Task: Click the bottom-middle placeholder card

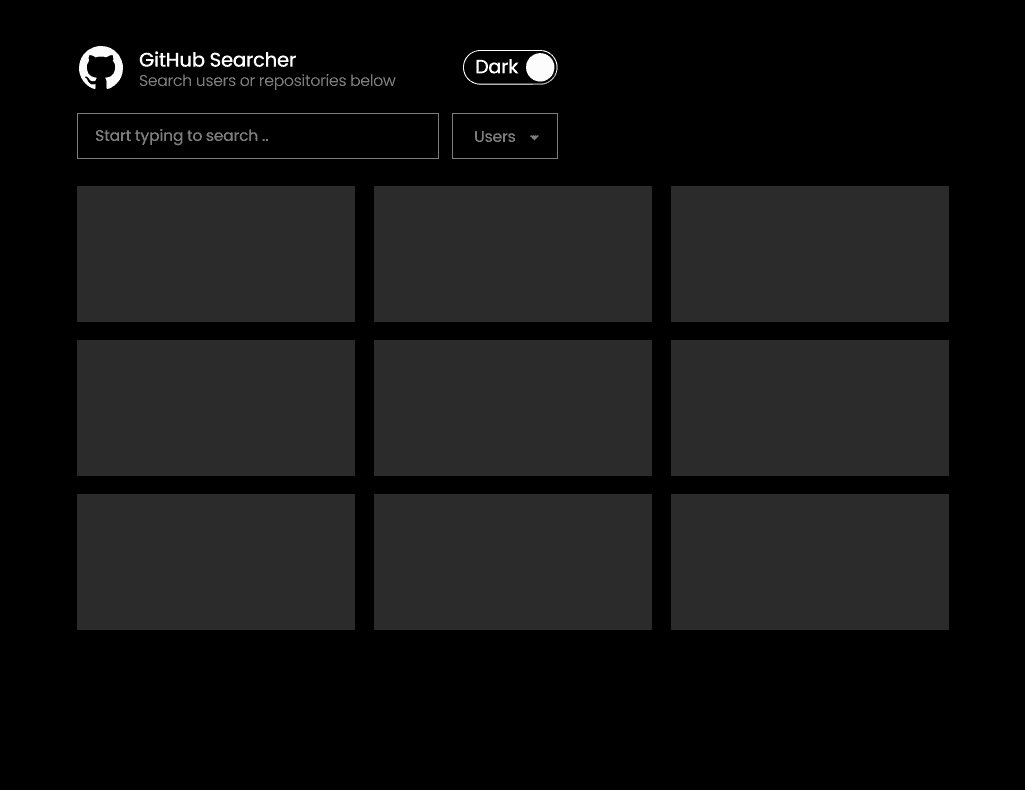Action: [513, 562]
